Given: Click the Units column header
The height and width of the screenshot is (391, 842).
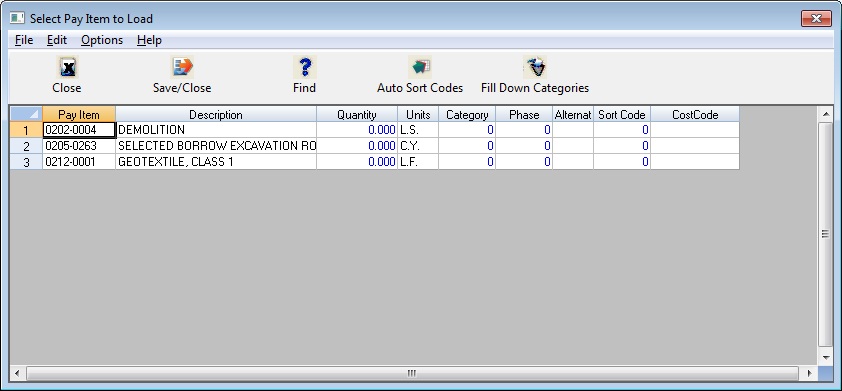Looking at the screenshot, I should (x=418, y=114).
